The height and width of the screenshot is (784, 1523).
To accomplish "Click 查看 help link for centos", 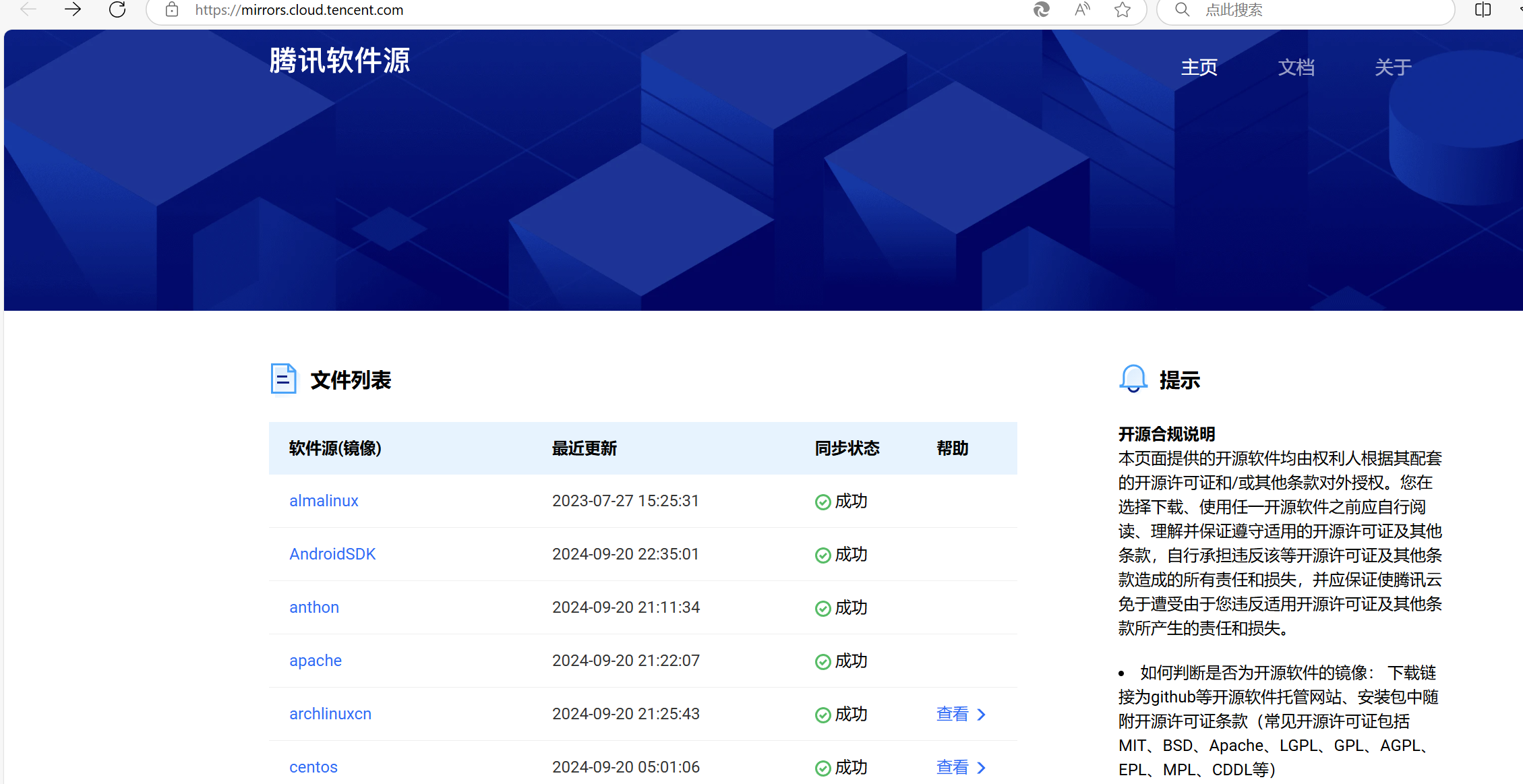I will coord(961,767).
